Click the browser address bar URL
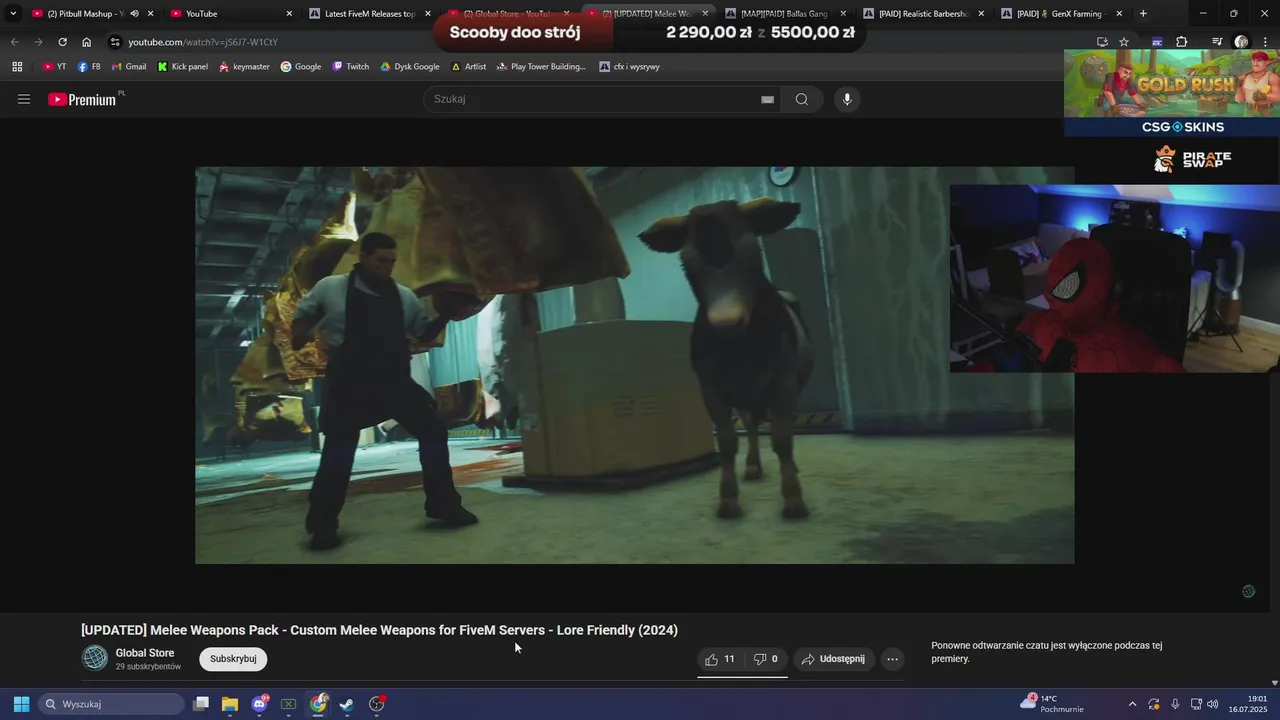Viewport: 1280px width, 720px height. (203, 42)
